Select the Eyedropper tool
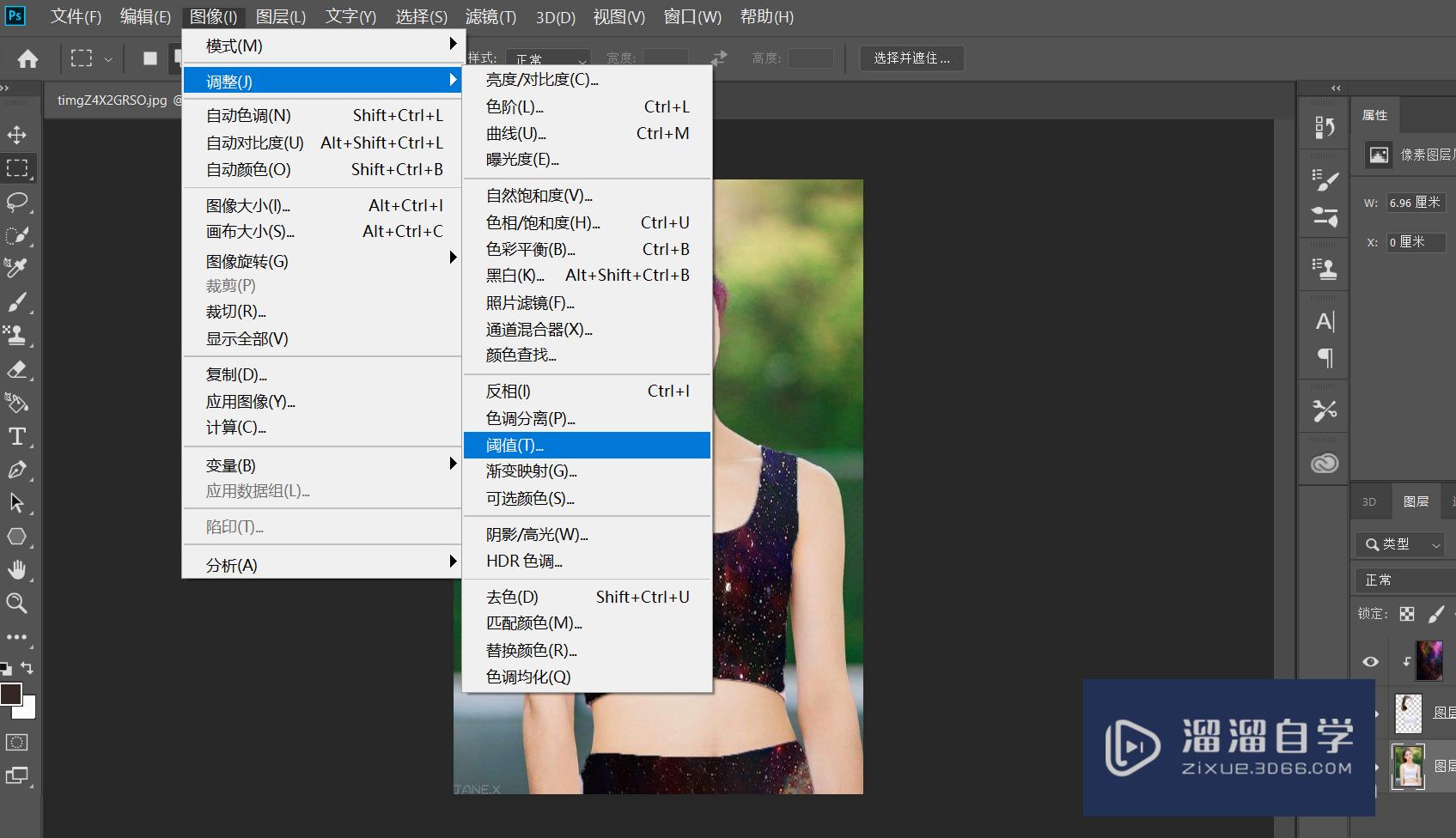1456x838 pixels. [x=16, y=269]
